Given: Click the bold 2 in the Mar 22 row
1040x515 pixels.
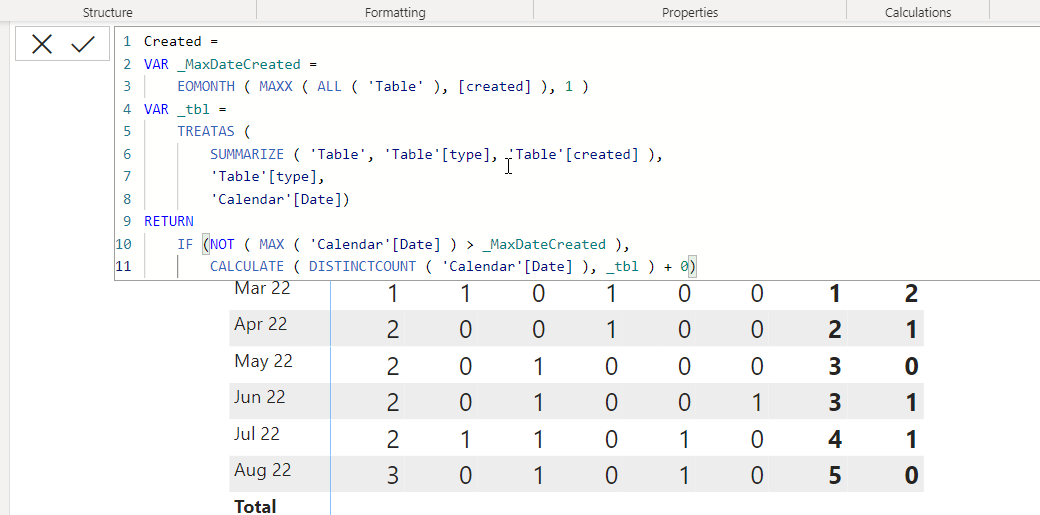Looking at the screenshot, I should (911, 293).
